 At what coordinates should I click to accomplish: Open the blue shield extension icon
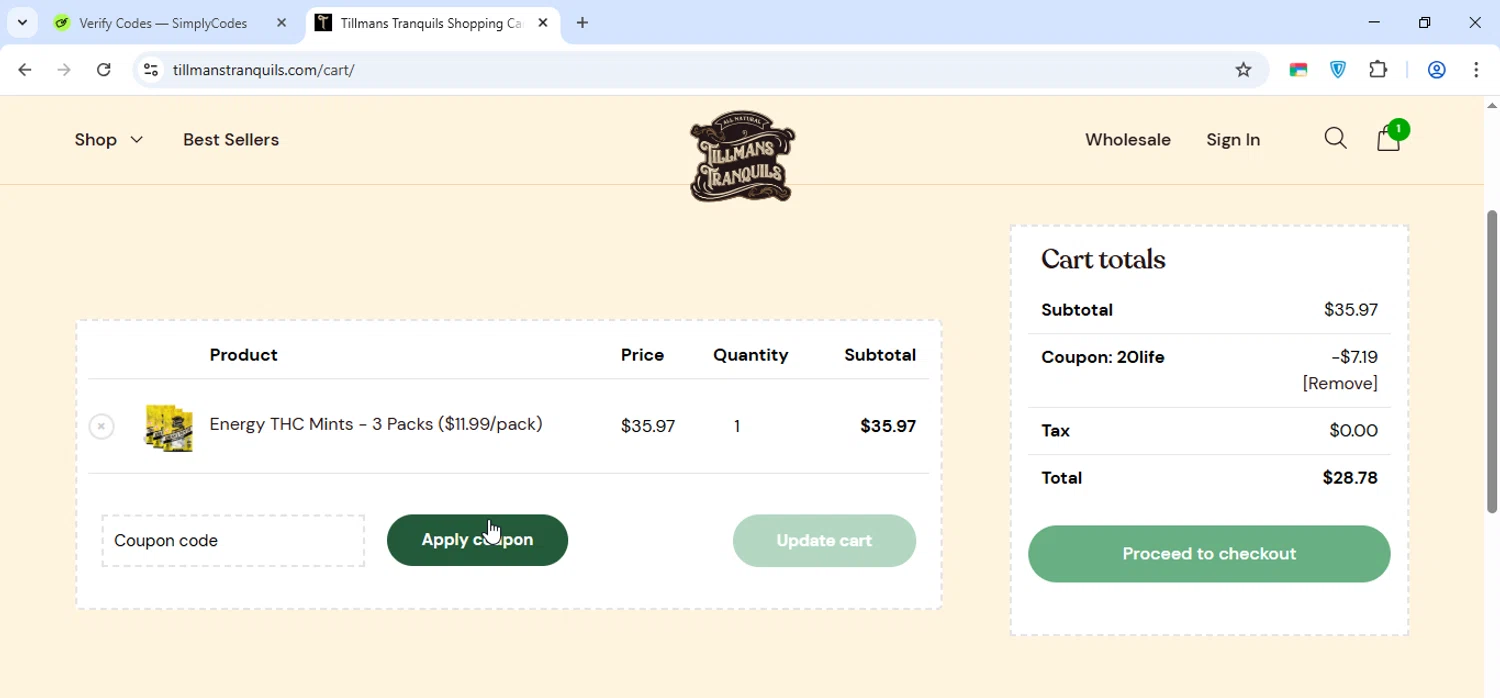[1338, 70]
